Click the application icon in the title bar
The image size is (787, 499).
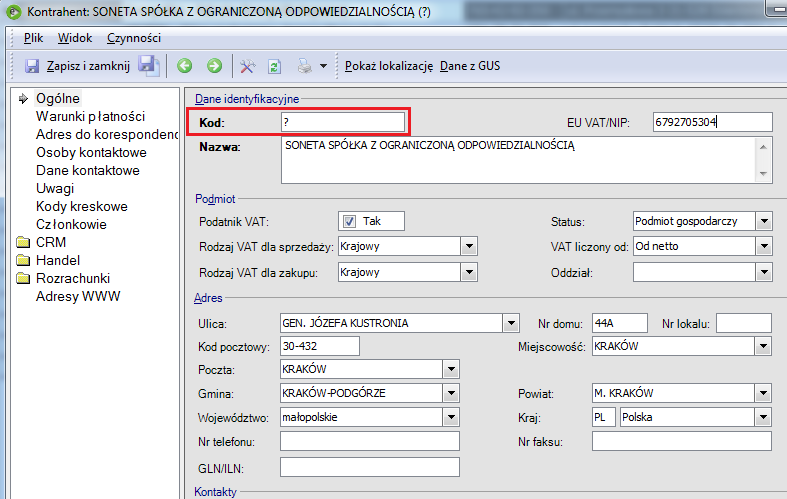coord(13,12)
